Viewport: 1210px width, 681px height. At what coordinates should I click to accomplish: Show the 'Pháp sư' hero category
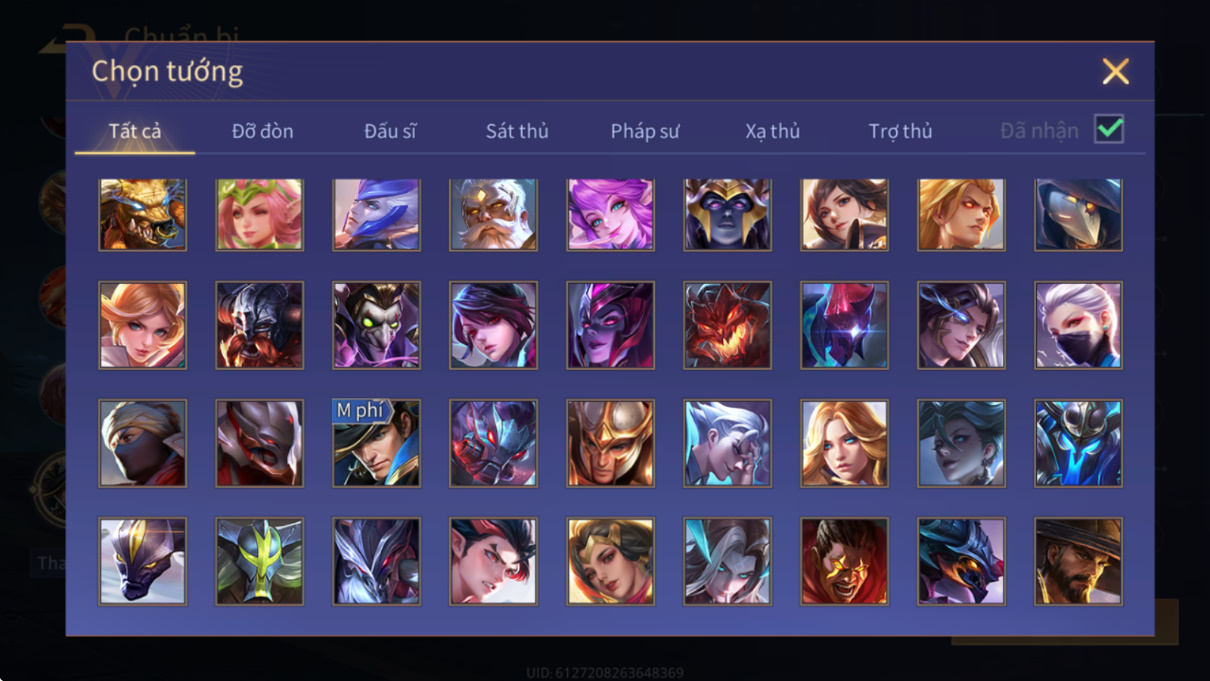tap(645, 131)
